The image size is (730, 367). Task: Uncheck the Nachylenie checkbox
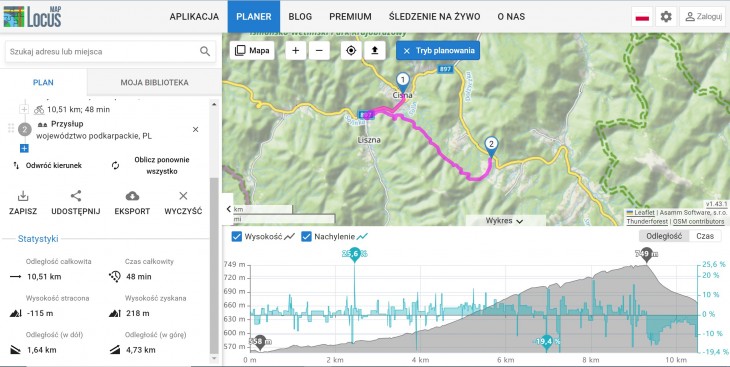coord(306,237)
